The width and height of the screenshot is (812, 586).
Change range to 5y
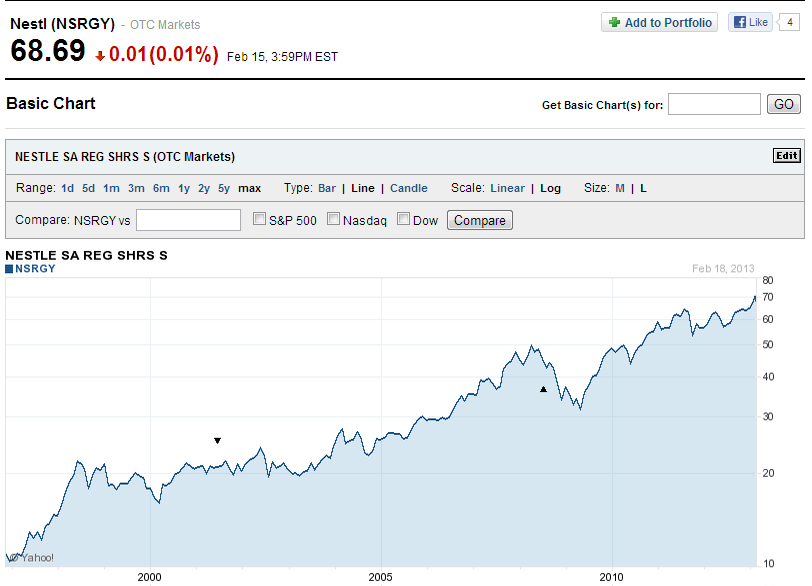[x=224, y=188]
